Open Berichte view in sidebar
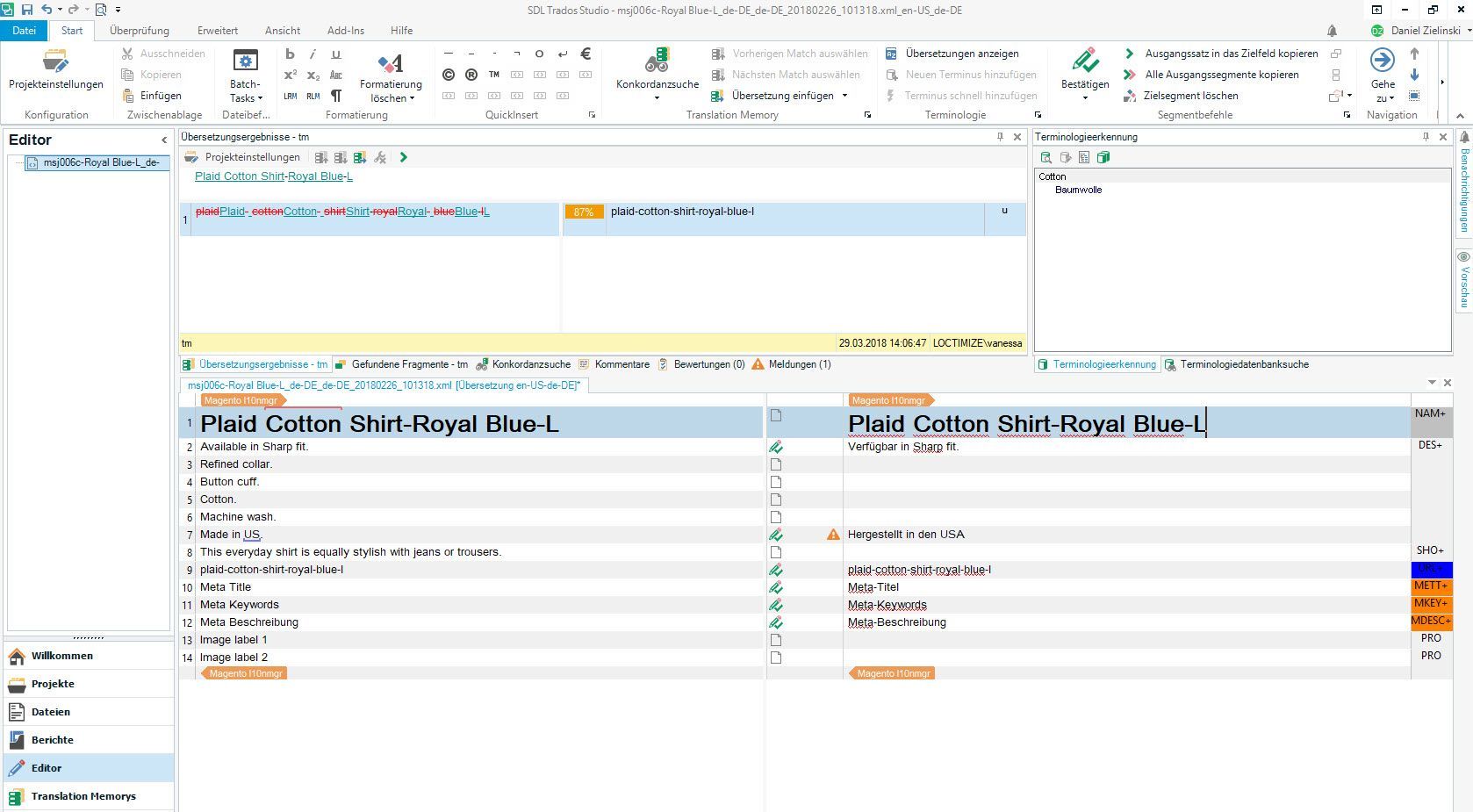Screen dimensions: 1473x812 (x=89, y=740)
